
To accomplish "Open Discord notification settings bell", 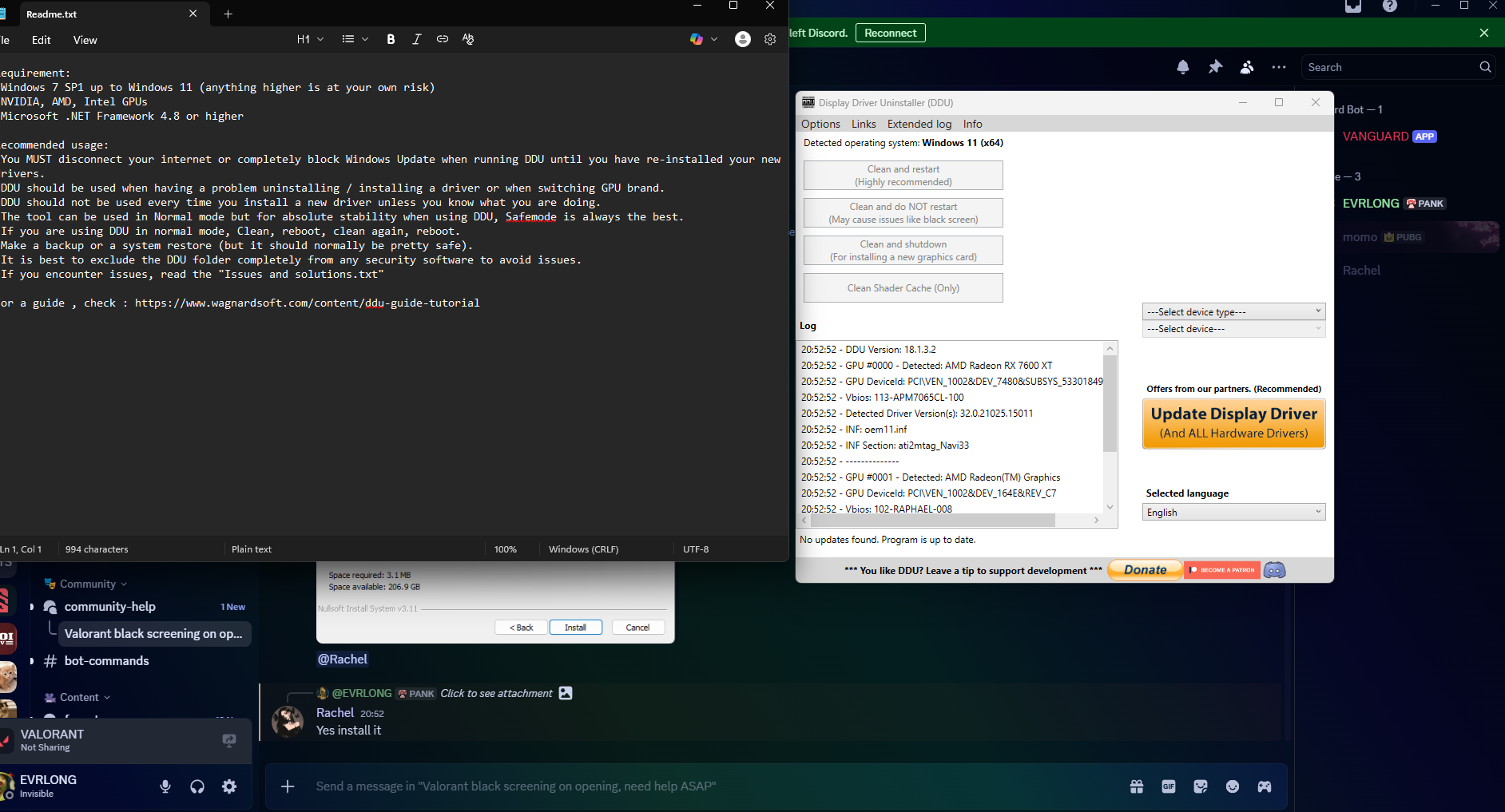I will click(x=1183, y=67).
